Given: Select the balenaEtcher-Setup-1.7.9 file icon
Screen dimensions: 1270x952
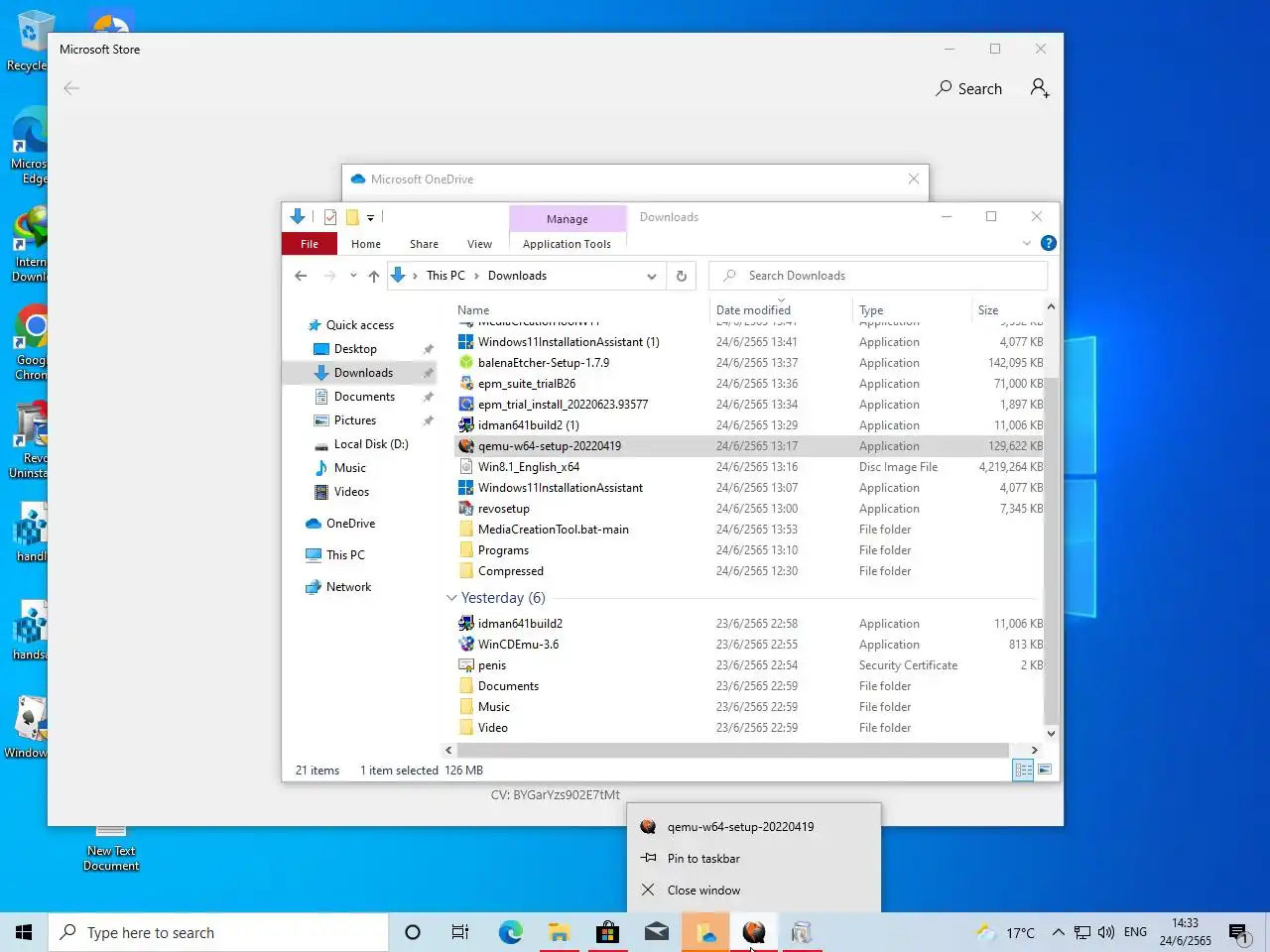Looking at the screenshot, I should point(466,363).
